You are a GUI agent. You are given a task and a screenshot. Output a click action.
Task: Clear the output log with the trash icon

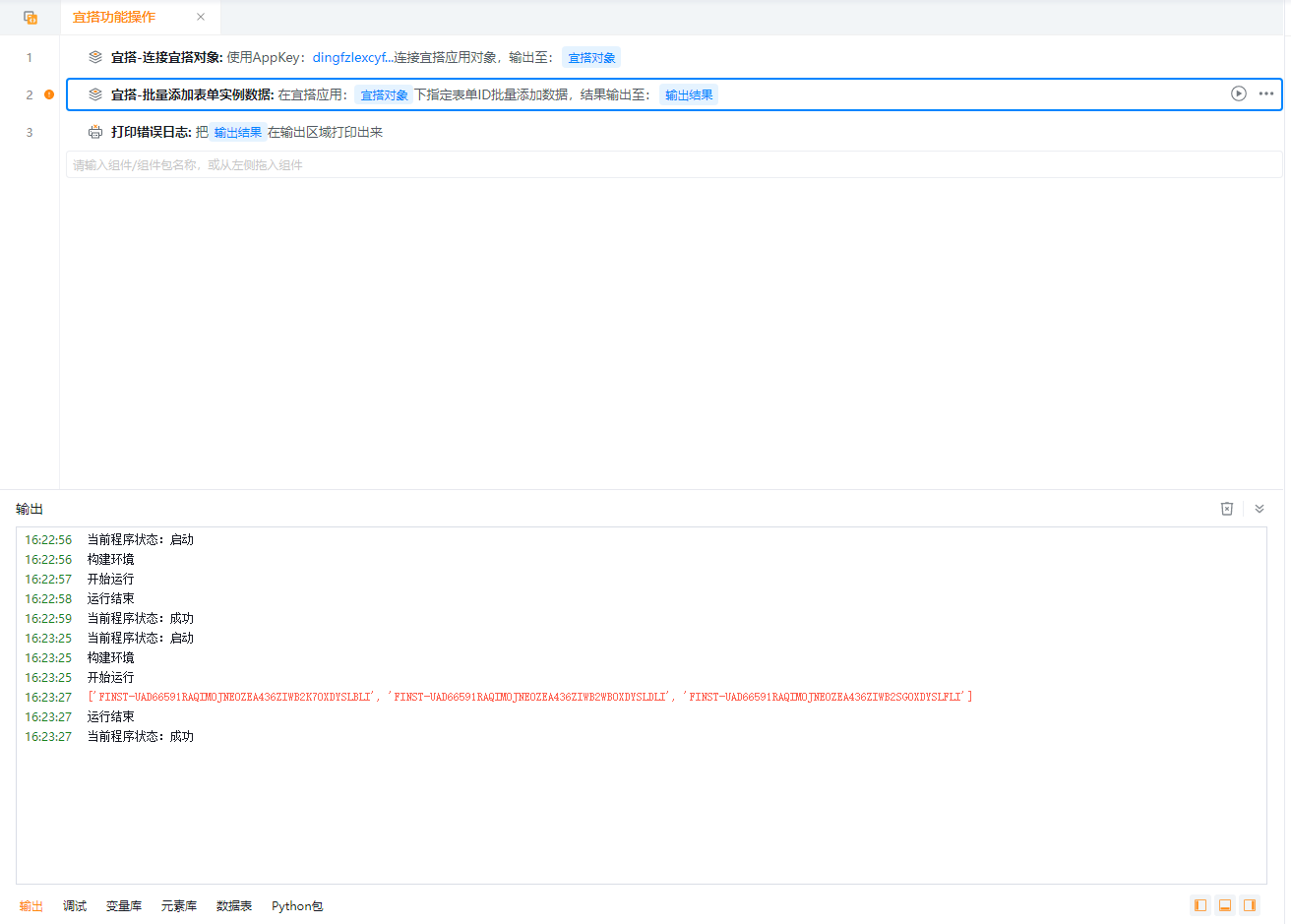click(1227, 509)
